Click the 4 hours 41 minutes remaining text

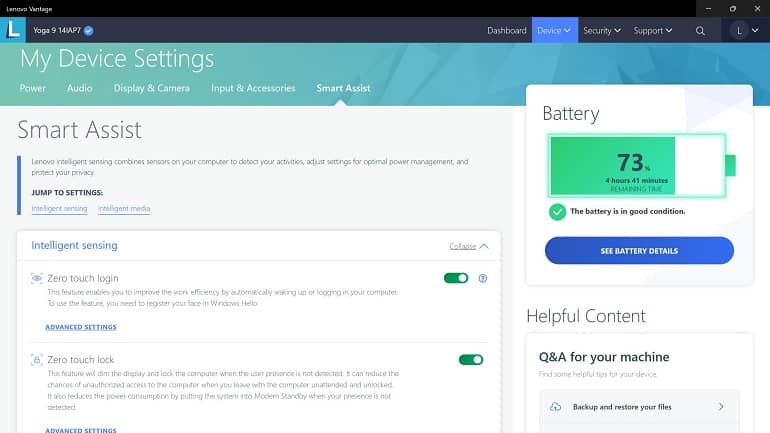coord(636,181)
